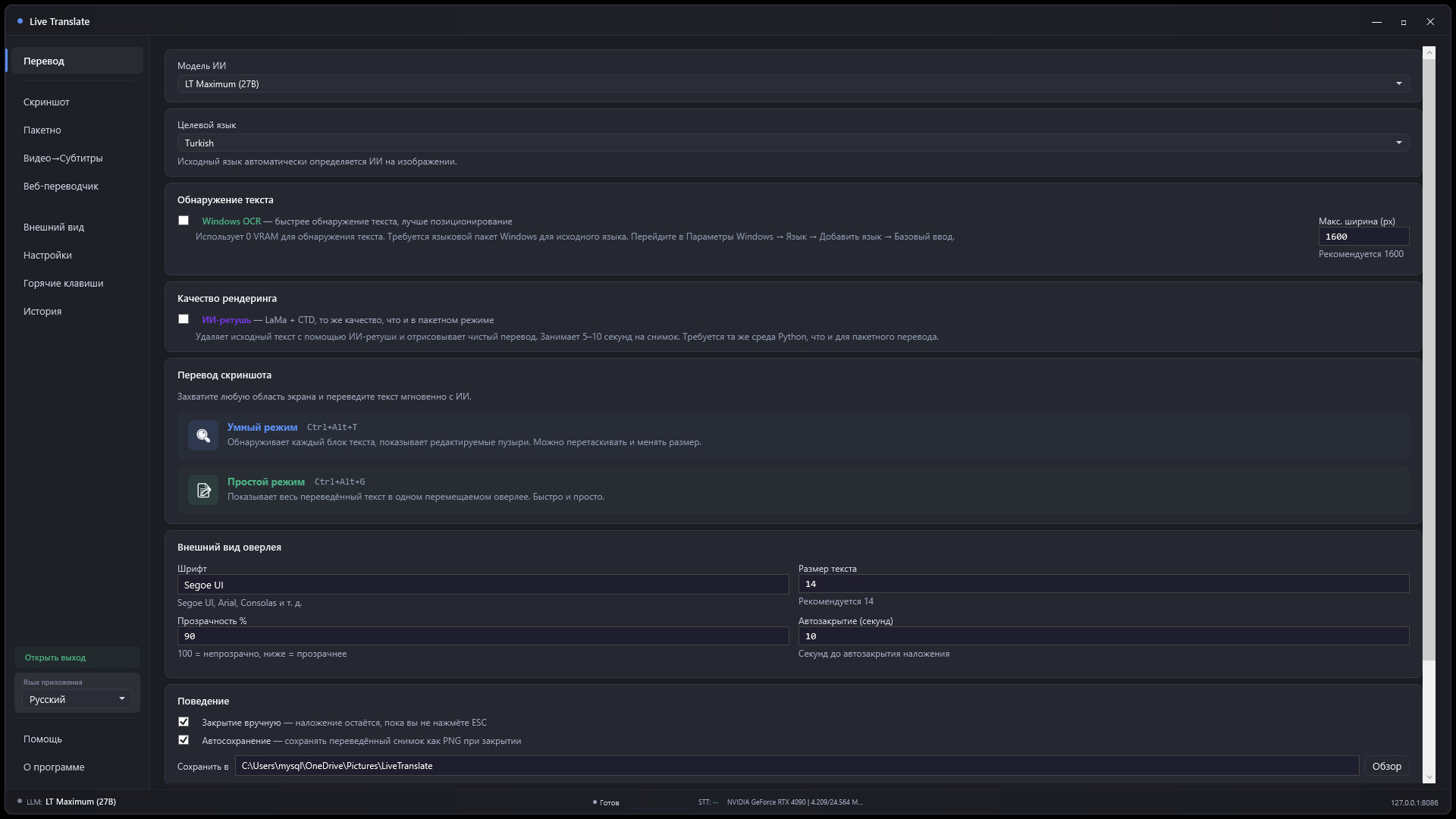Open Внешний вид section
This screenshot has width=1456, height=819.
click(x=77, y=227)
